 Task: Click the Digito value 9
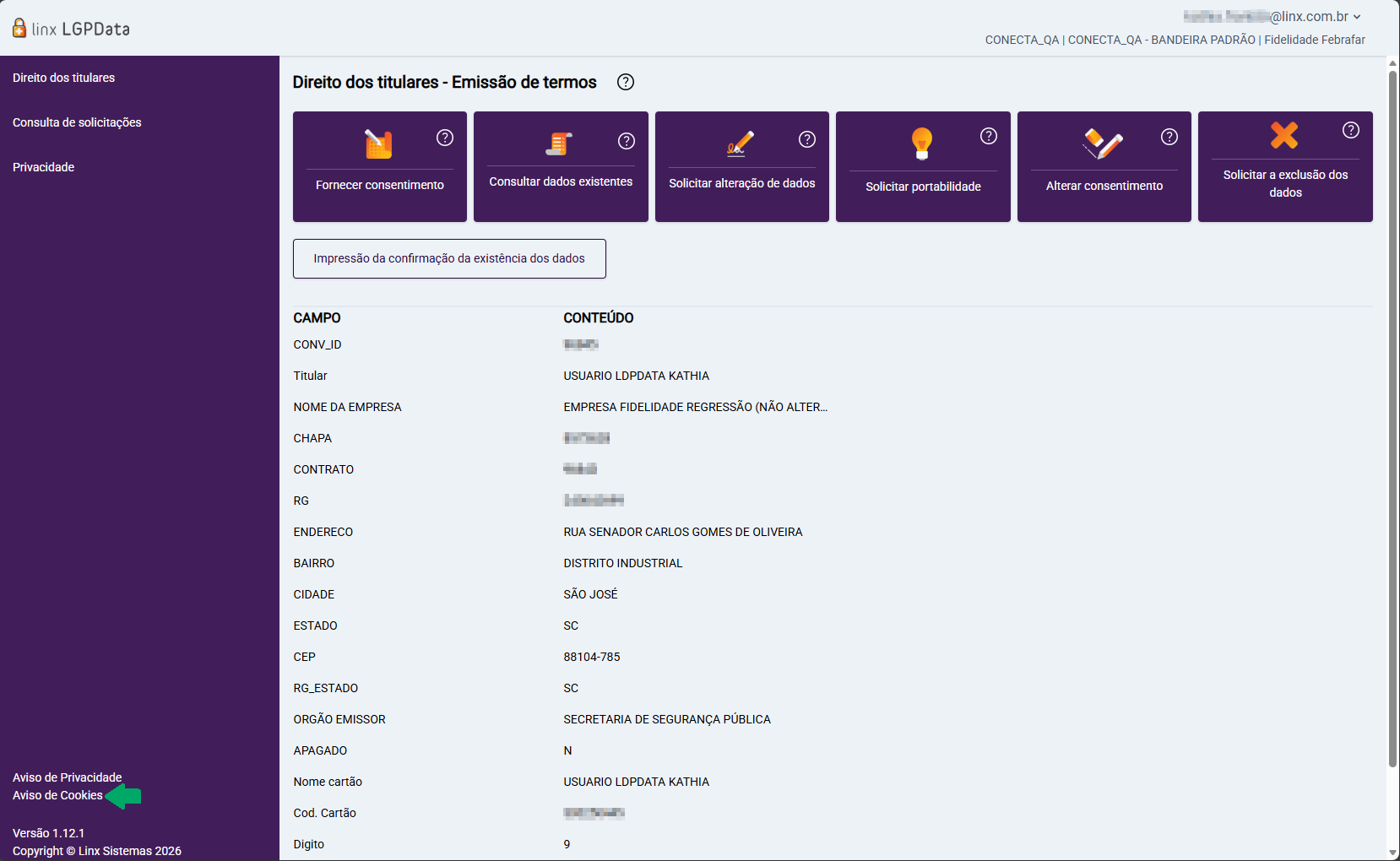click(x=567, y=844)
